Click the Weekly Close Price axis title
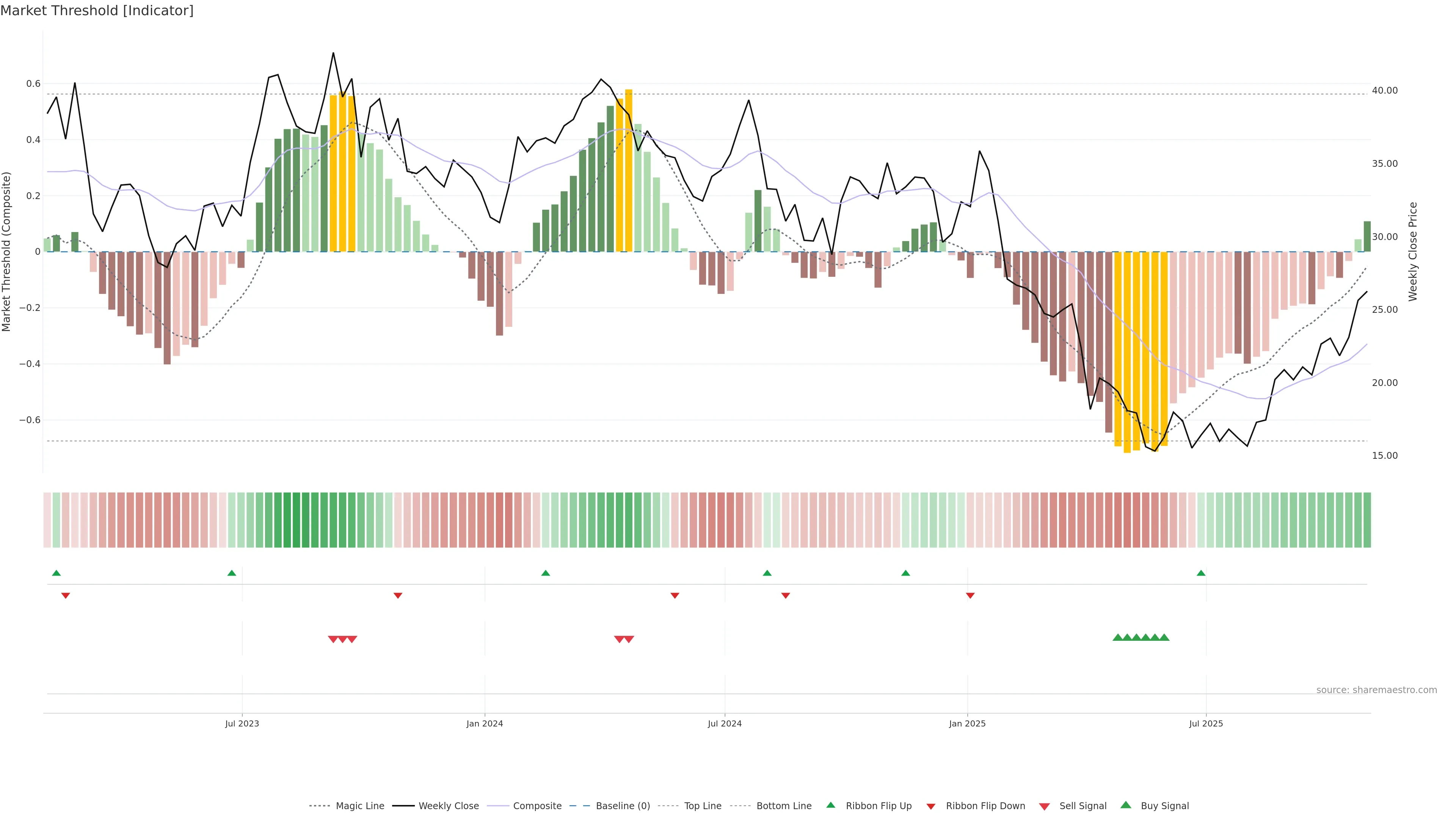 [1413, 251]
